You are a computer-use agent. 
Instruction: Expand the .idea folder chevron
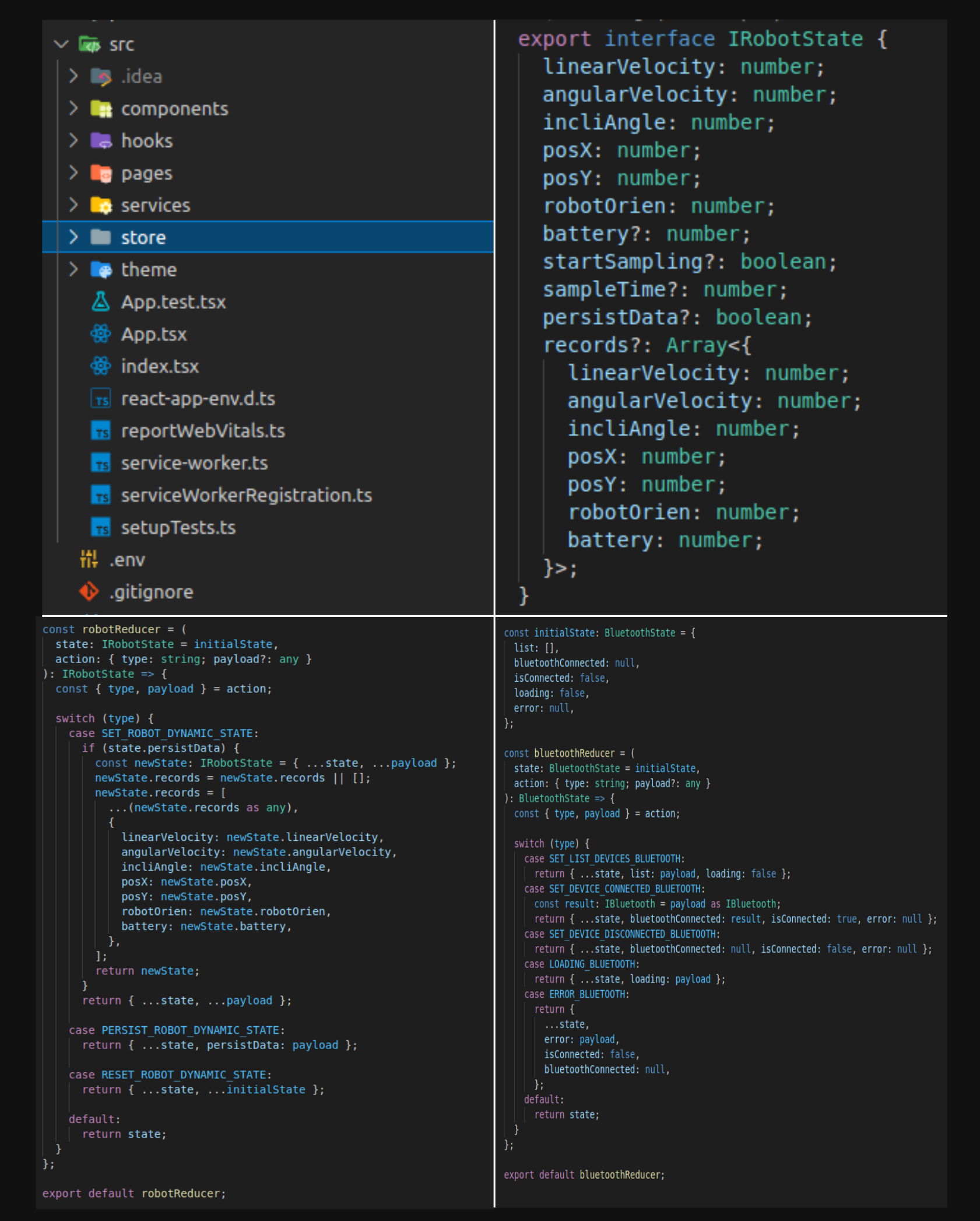73,76
